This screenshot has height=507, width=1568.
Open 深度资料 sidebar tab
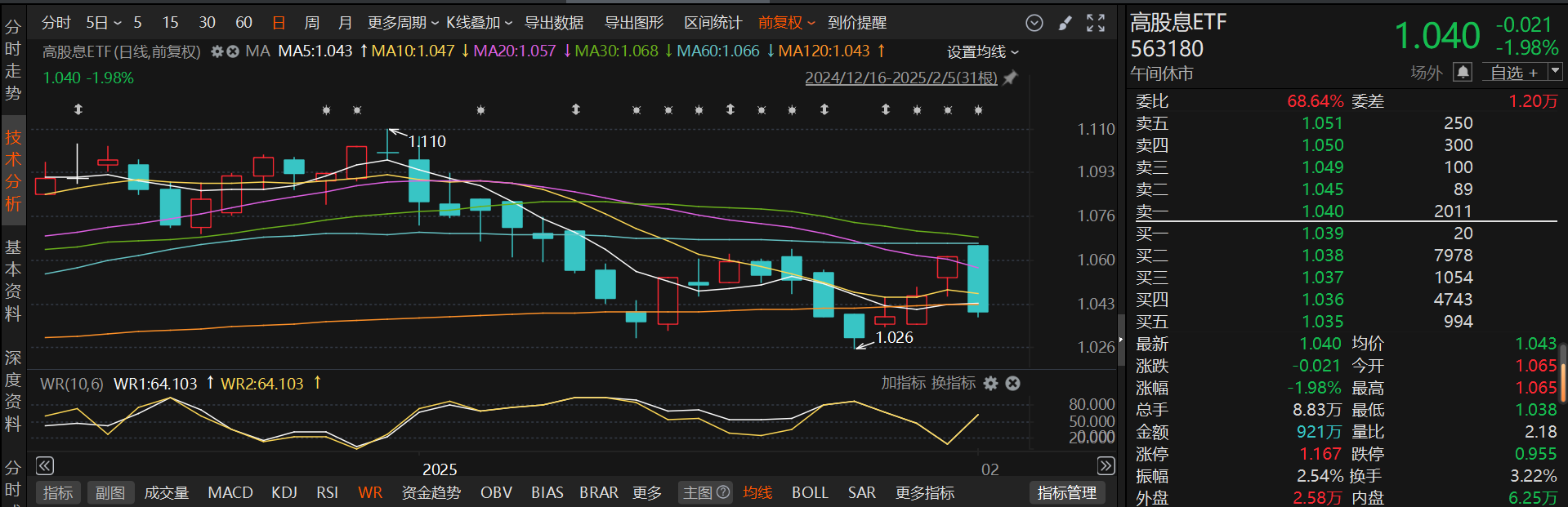click(13, 391)
